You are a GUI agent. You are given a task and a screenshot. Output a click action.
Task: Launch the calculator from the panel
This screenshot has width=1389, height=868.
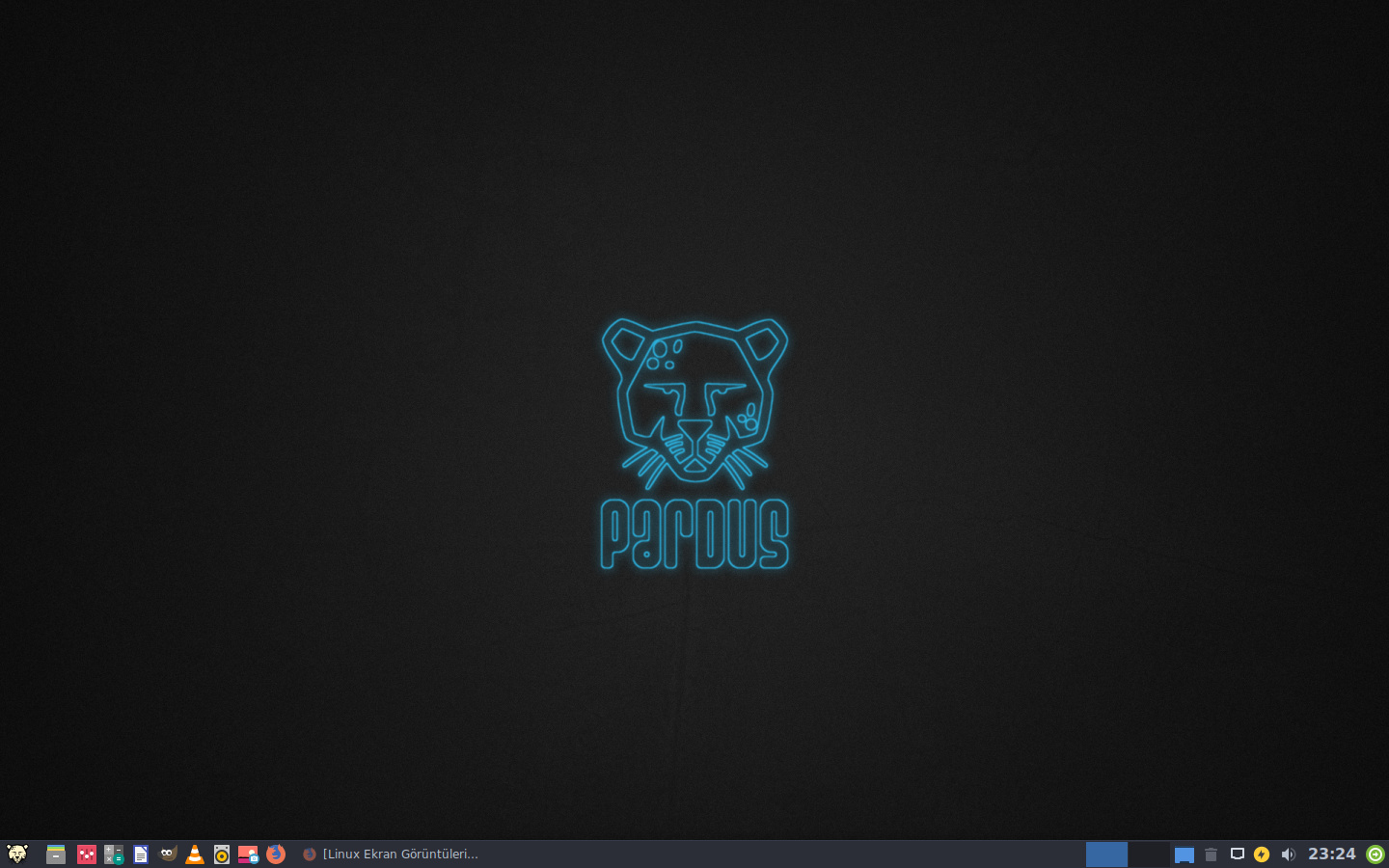(x=114, y=854)
